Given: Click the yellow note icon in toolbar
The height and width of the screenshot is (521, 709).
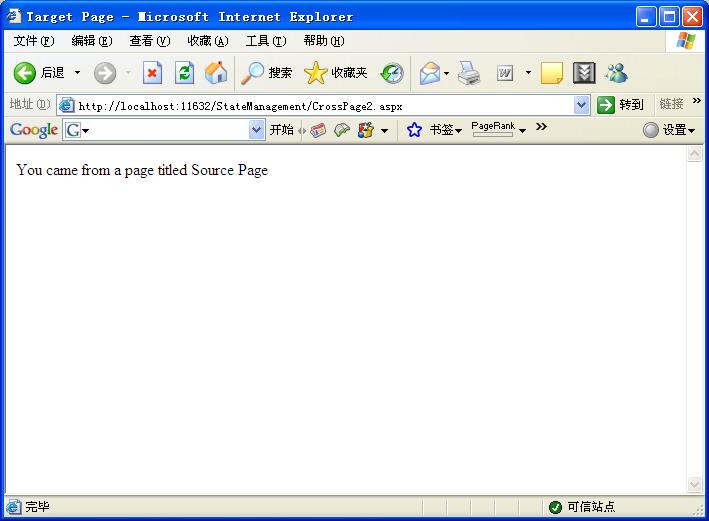Looking at the screenshot, I should (x=552, y=73).
